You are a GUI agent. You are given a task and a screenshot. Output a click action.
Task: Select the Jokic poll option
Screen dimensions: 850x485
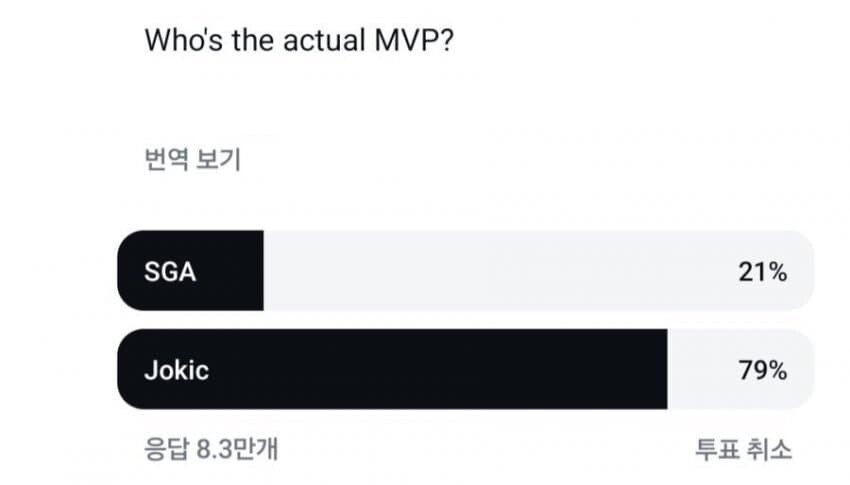[x=465, y=370]
